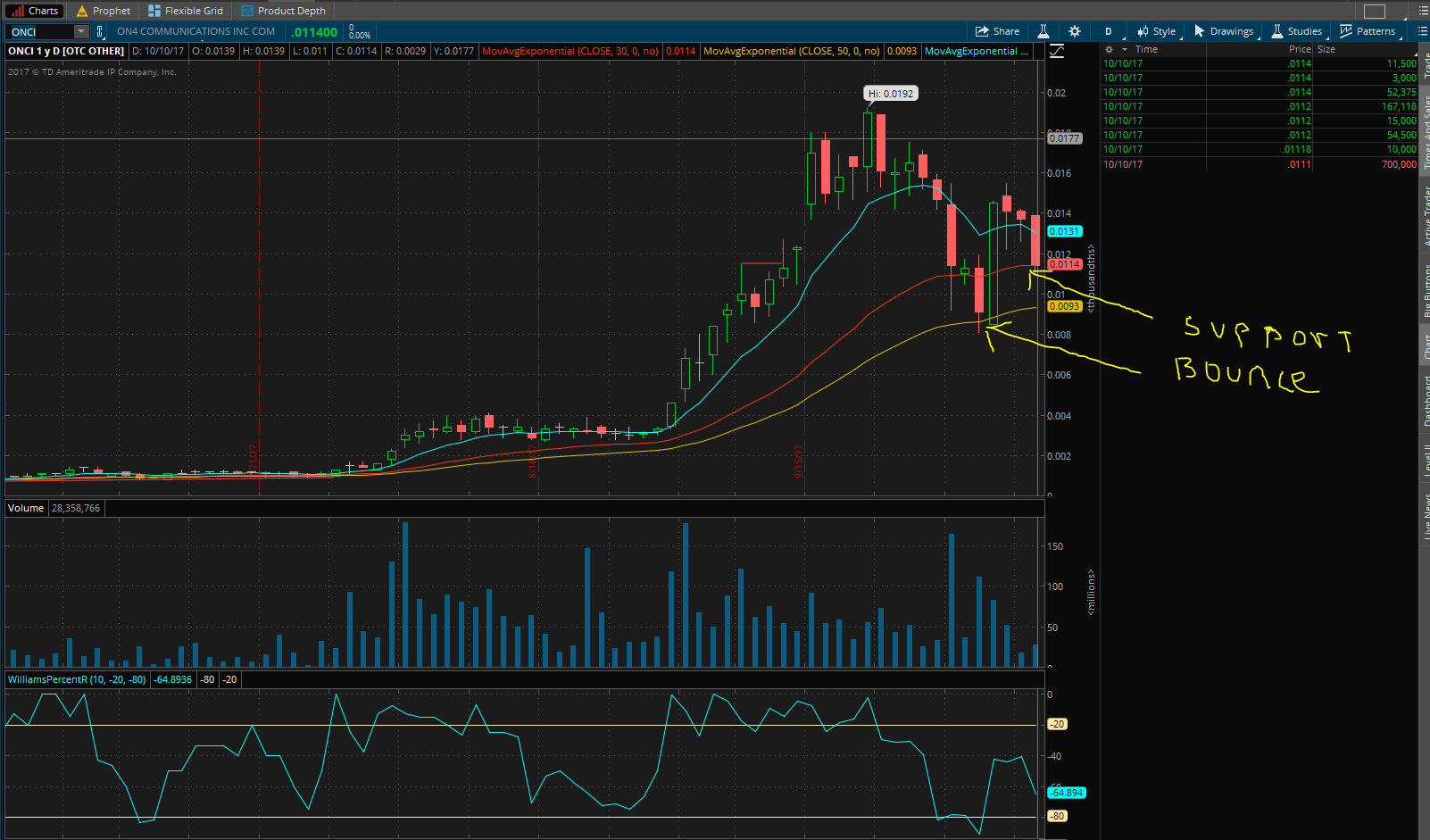This screenshot has height=840, width=1430.
Task: Open the Trade side tab
Action: coord(1425,64)
